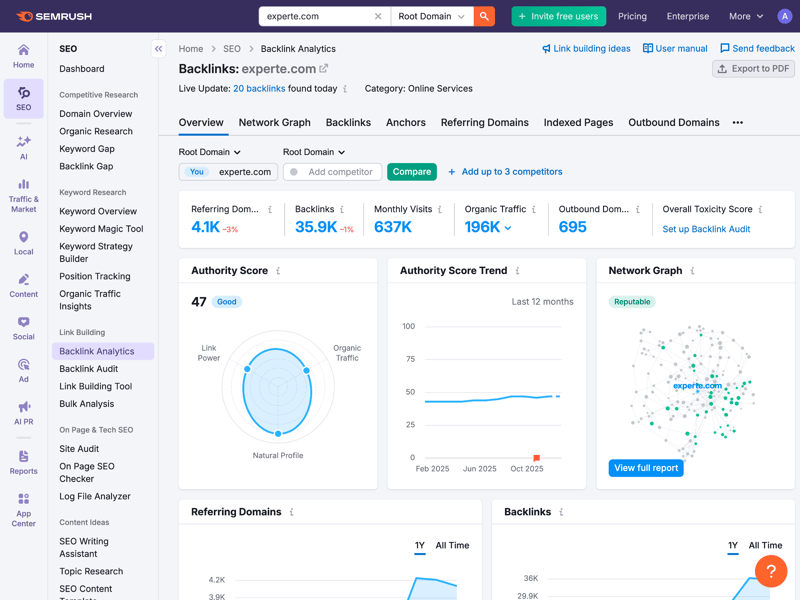Collapse the SEO sidebar panel
800x600 pixels.
[x=158, y=48]
